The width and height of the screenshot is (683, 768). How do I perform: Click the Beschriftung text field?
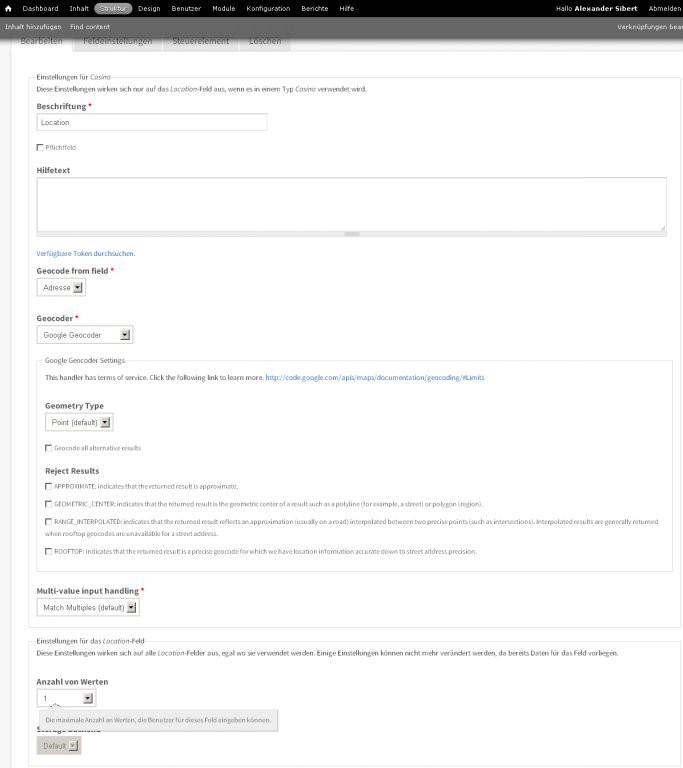click(x=152, y=122)
